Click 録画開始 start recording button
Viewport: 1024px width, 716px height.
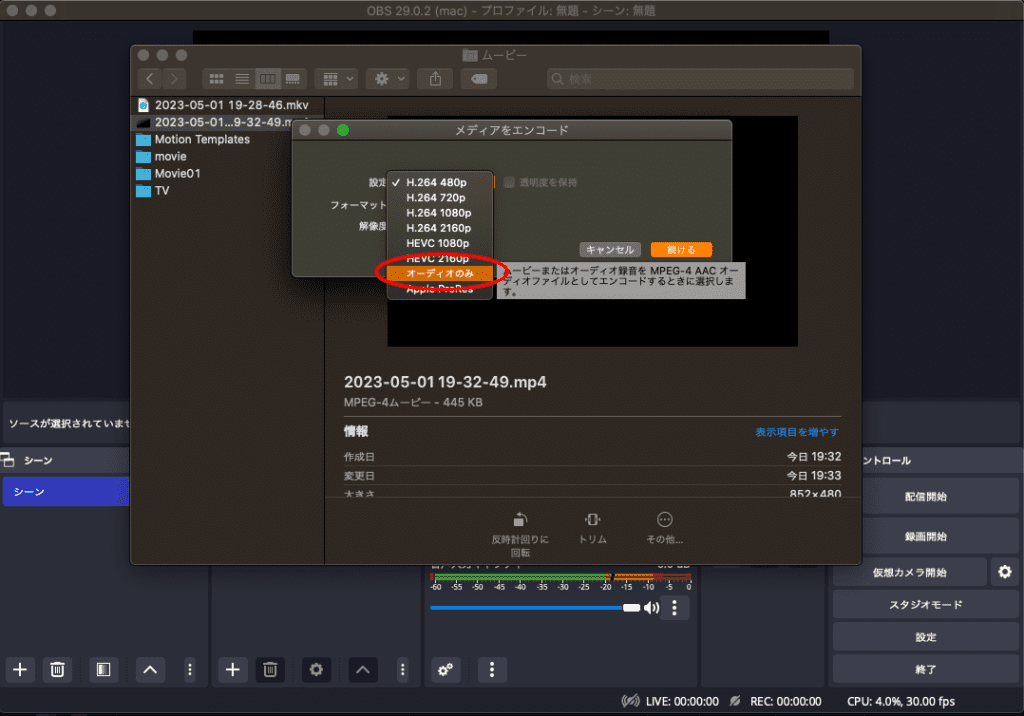(925, 536)
